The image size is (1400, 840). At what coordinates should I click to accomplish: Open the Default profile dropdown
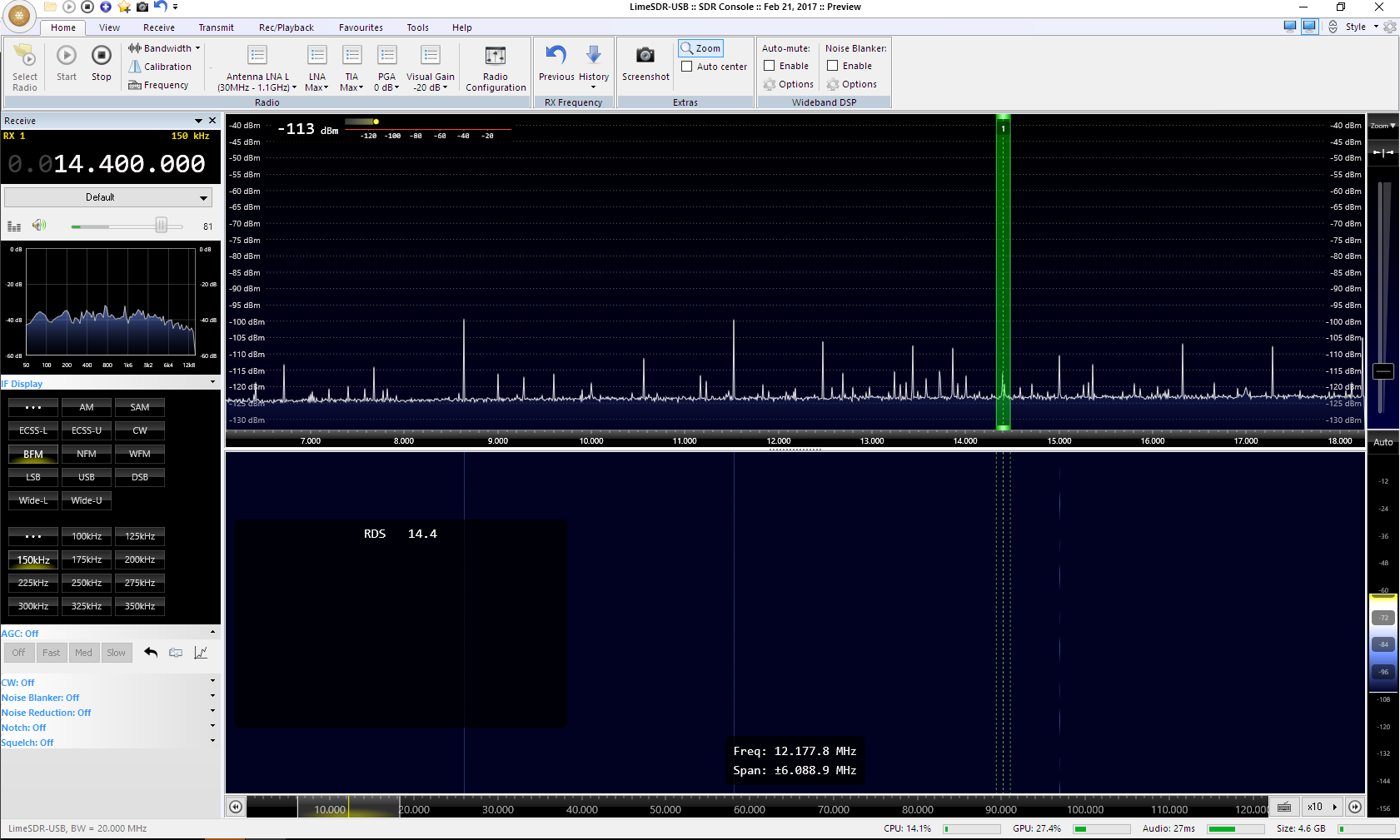pos(107,197)
